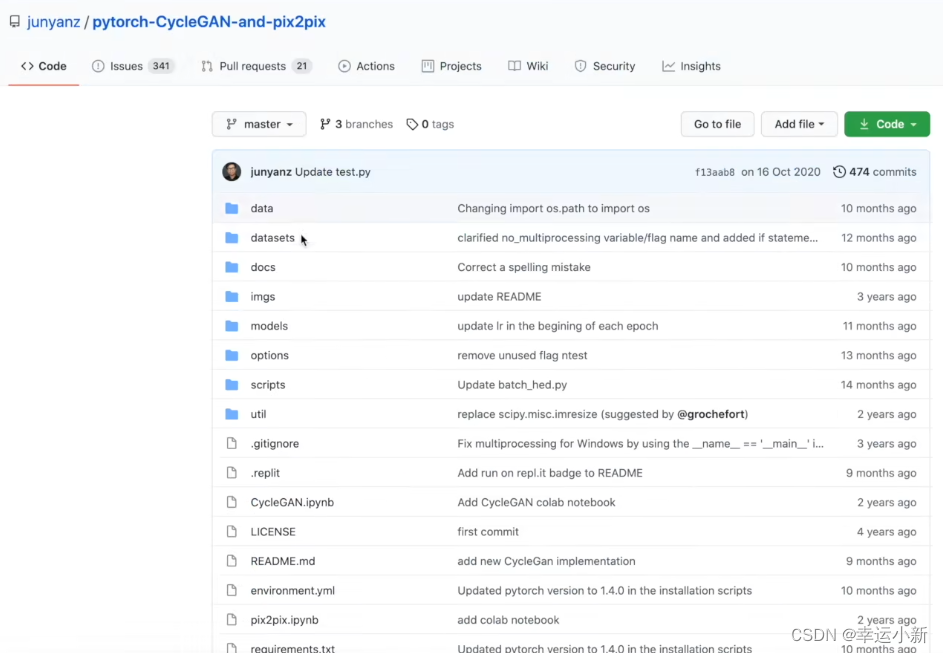The height and width of the screenshot is (653, 943).
Task: Open the models folder name
Action: point(269,326)
